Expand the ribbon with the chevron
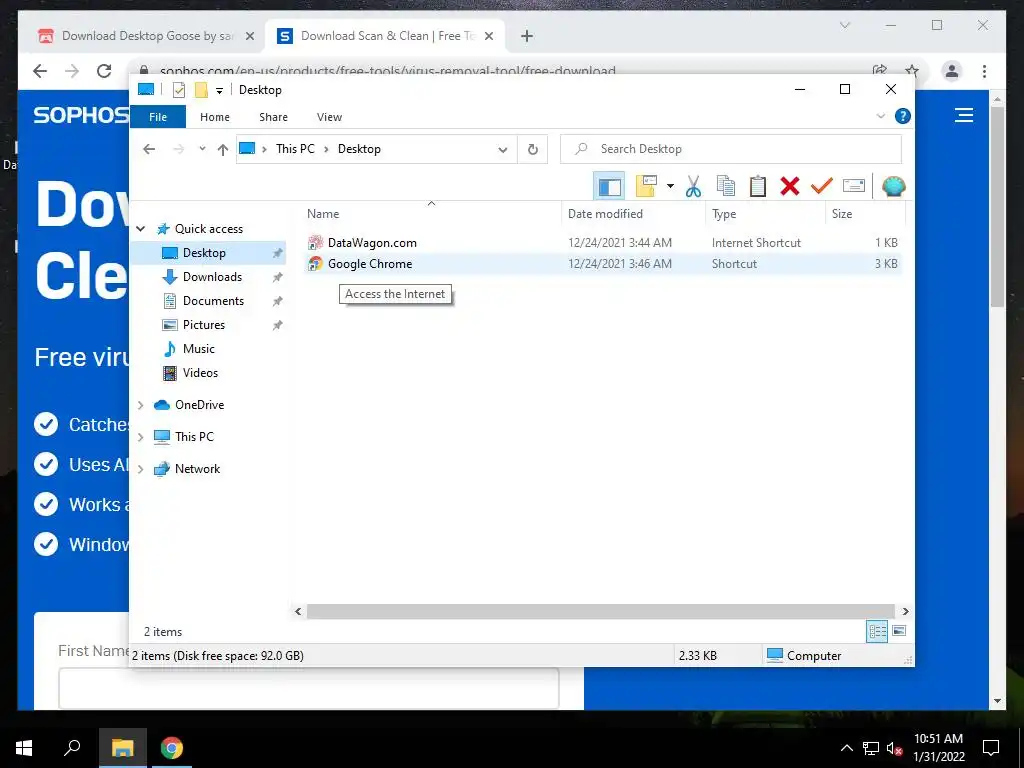 click(x=880, y=116)
